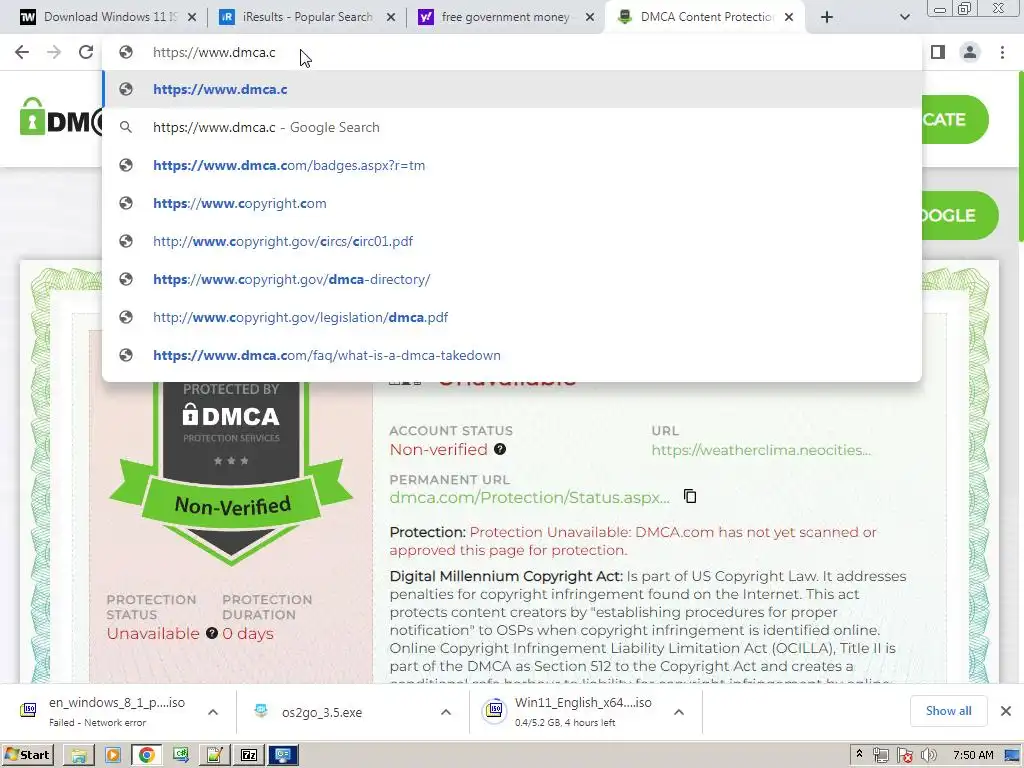Click the Account Status help icon
Image resolution: width=1024 pixels, height=768 pixels.
(x=500, y=449)
